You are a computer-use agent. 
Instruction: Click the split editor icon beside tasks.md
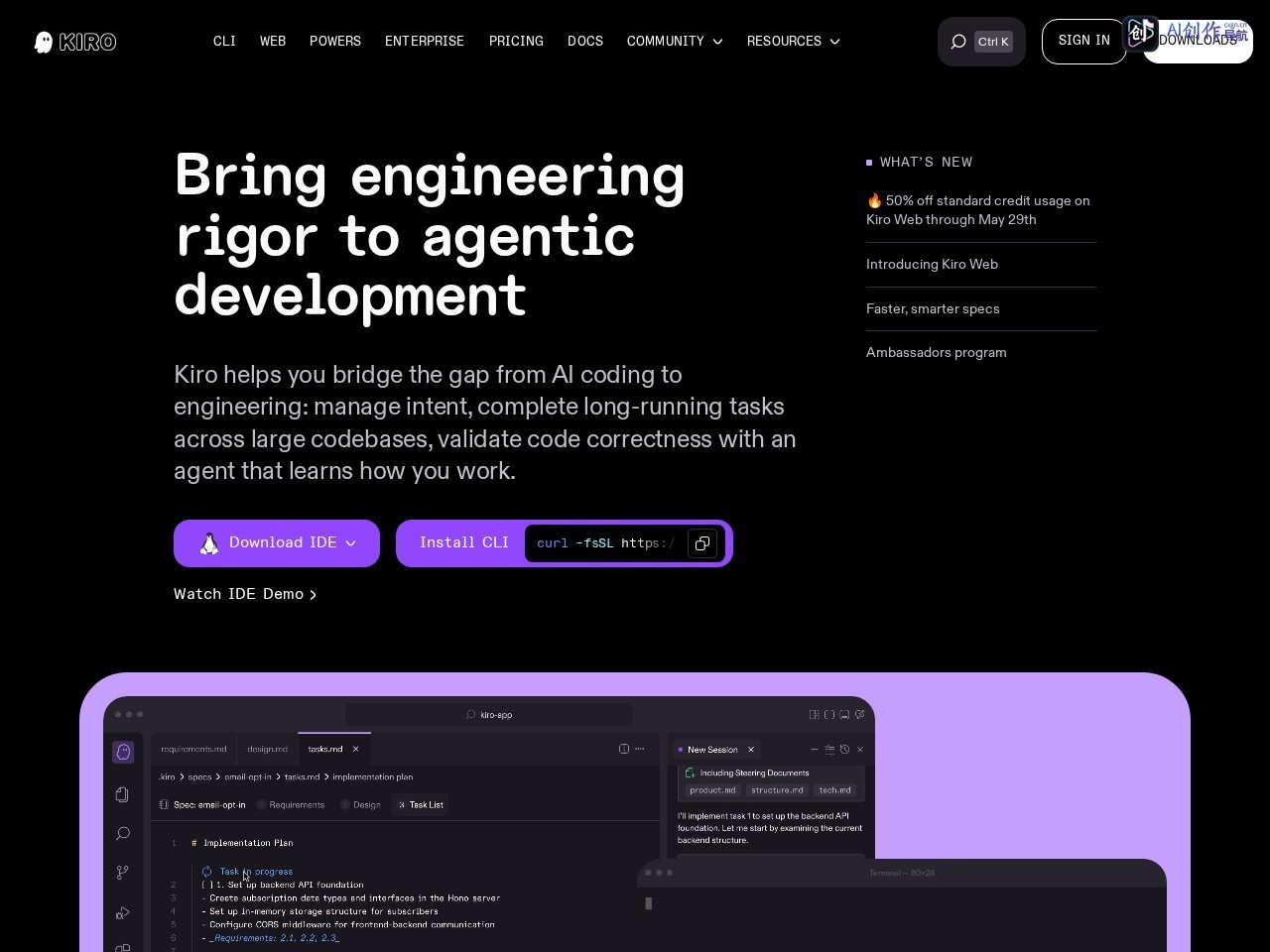pyautogui.click(x=624, y=749)
